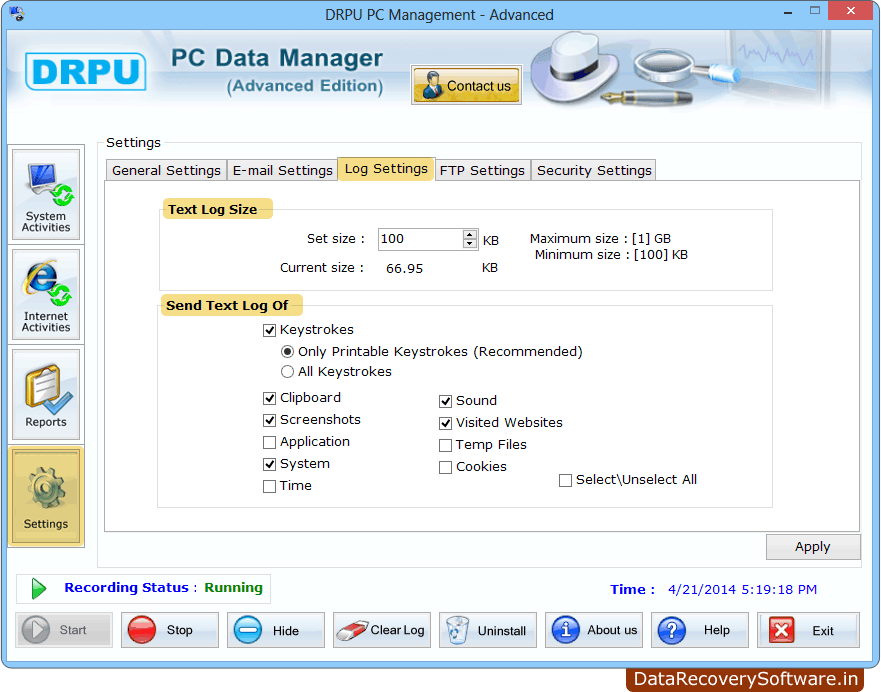Click the Help button label
This screenshot has height=692, width=881.
tap(717, 630)
